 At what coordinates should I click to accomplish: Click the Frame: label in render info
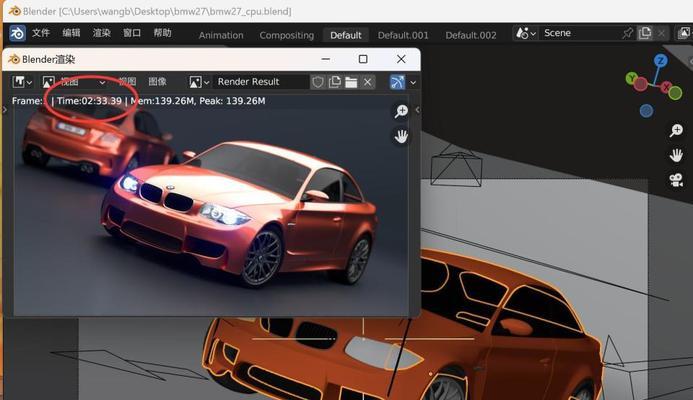pos(27,101)
